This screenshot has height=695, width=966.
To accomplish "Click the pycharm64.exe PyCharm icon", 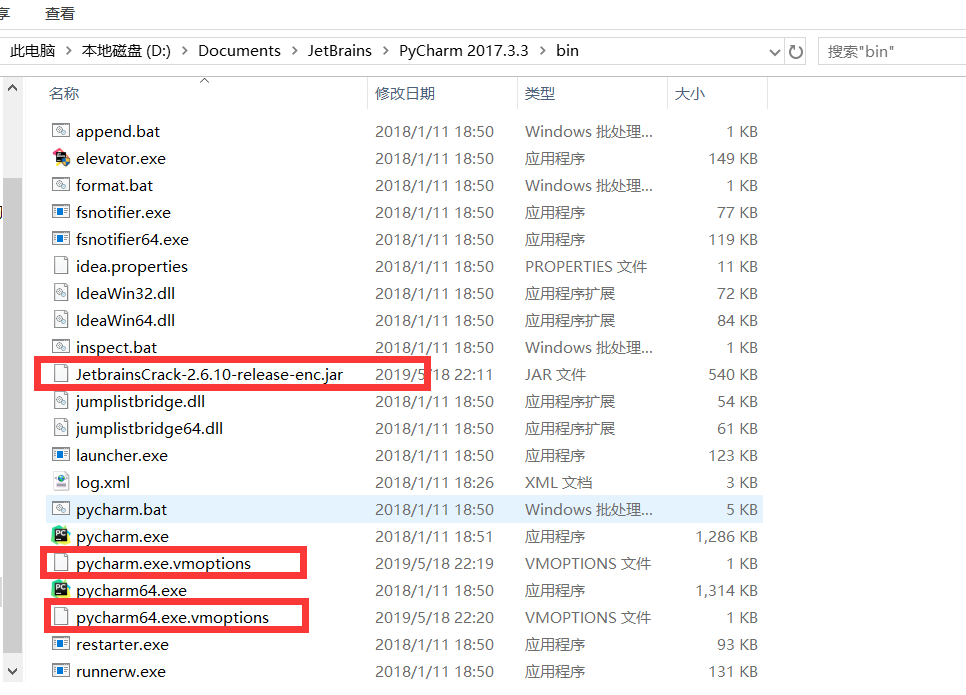I will 60,590.
